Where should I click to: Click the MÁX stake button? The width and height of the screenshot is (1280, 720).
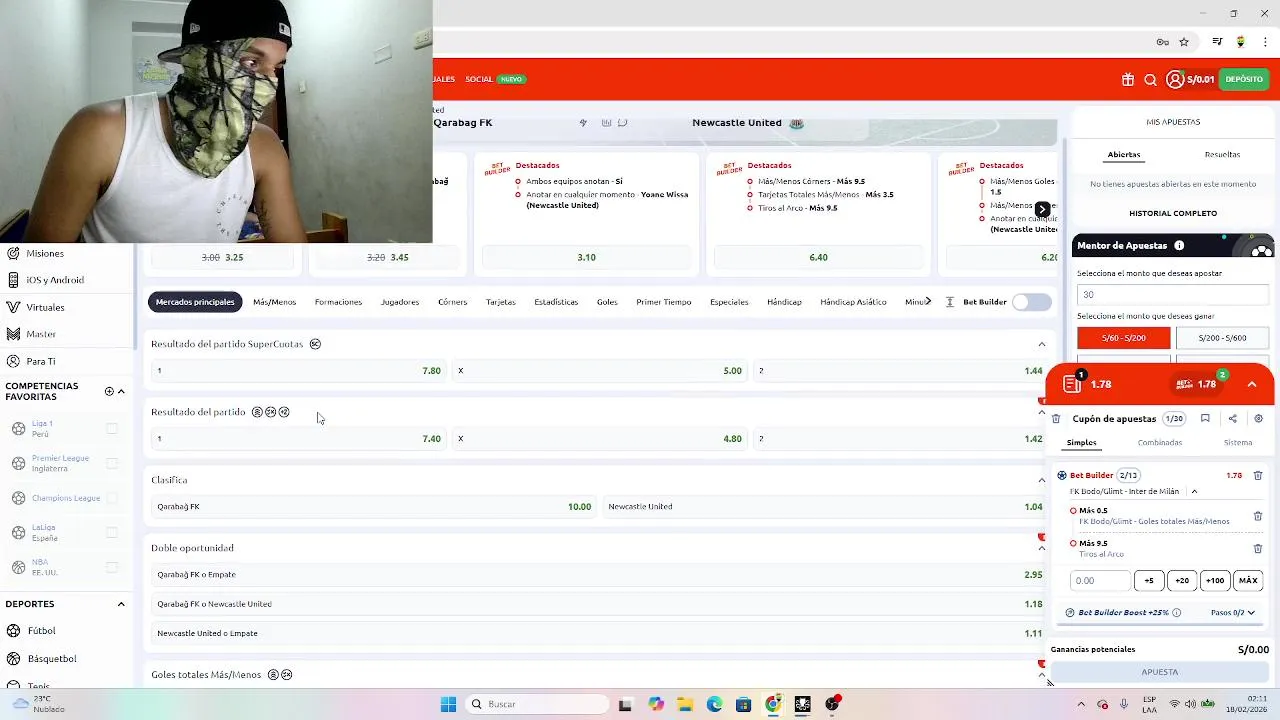coord(1248,581)
